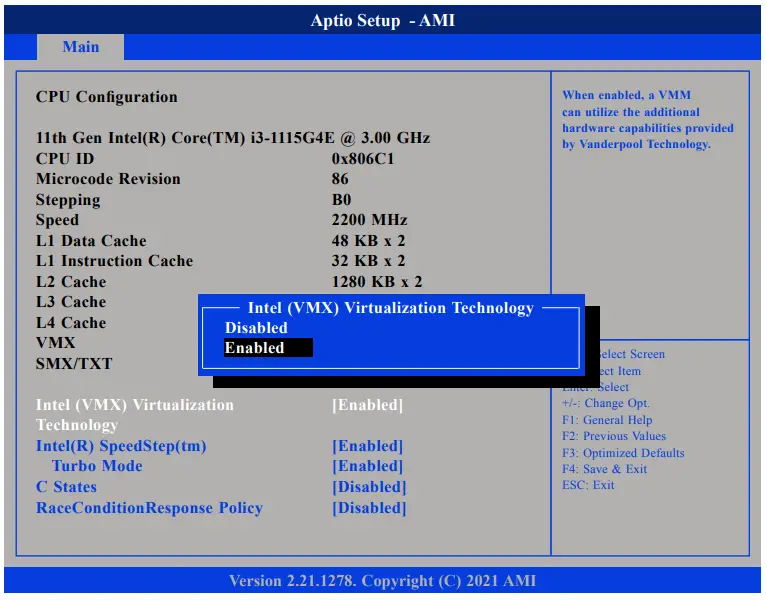The height and width of the screenshot is (600, 767).
Task: Click the Microcode Revision value 86
Action: click(x=340, y=179)
